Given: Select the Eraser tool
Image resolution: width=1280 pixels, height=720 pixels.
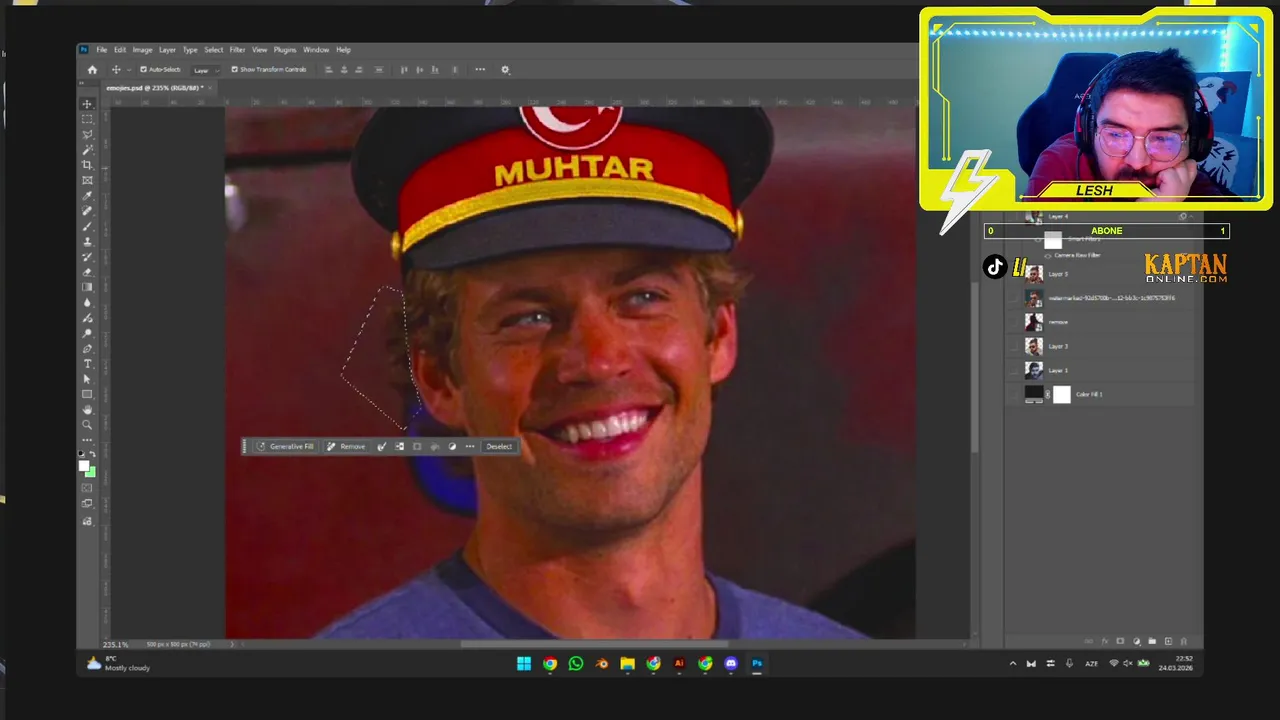Looking at the screenshot, I should 87,272.
